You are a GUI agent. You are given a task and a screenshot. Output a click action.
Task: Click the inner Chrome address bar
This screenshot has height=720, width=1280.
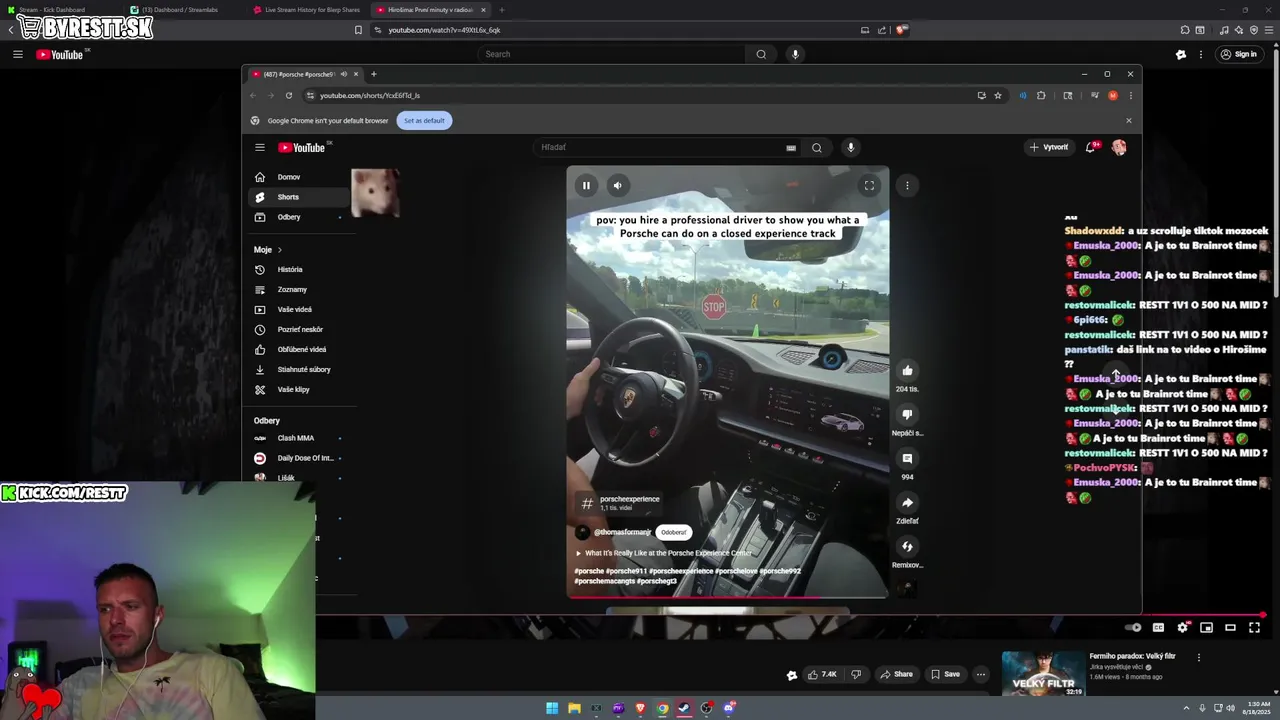tap(640, 95)
